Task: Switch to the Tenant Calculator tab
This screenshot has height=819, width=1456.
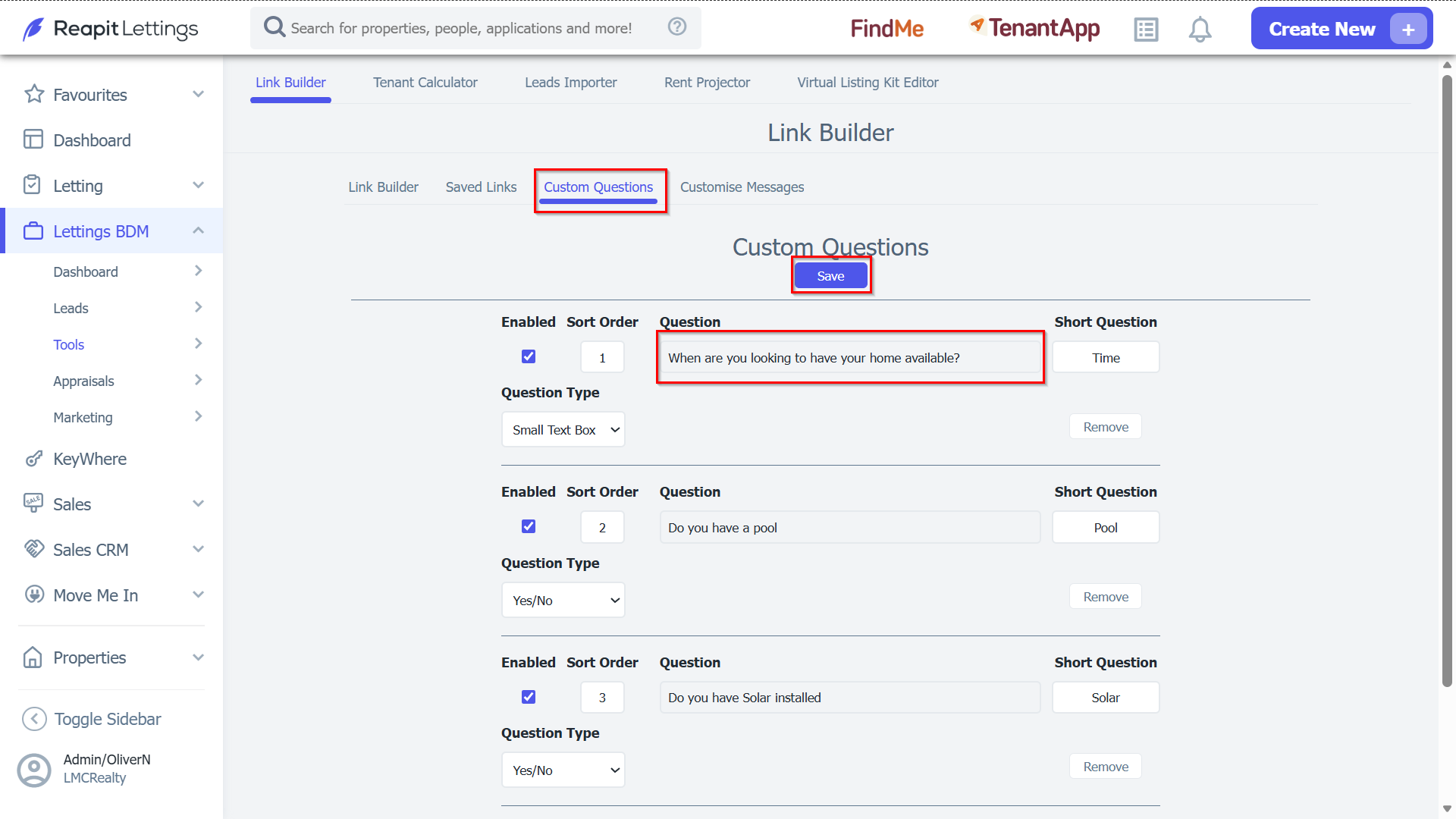Action: [x=425, y=82]
